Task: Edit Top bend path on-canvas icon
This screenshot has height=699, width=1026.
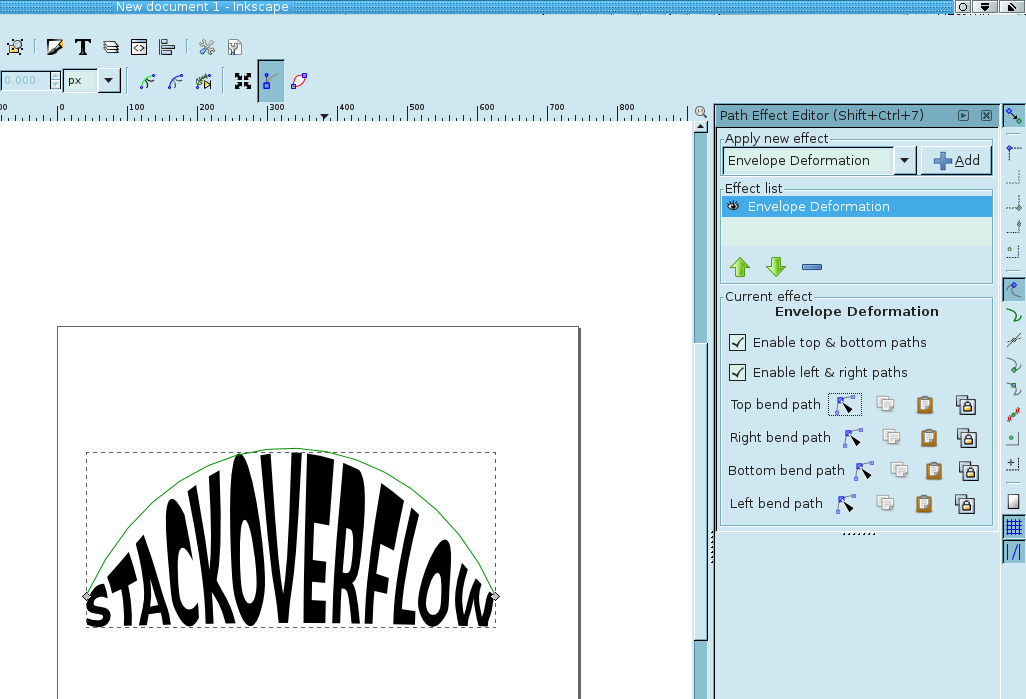Action: pos(845,404)
